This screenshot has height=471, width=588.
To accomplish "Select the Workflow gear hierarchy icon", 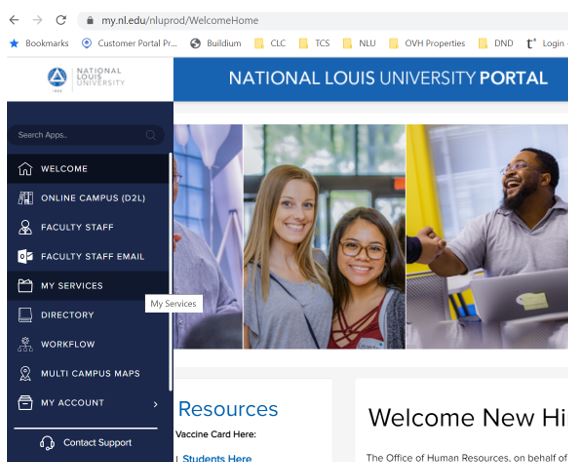I will coord(25,344).
